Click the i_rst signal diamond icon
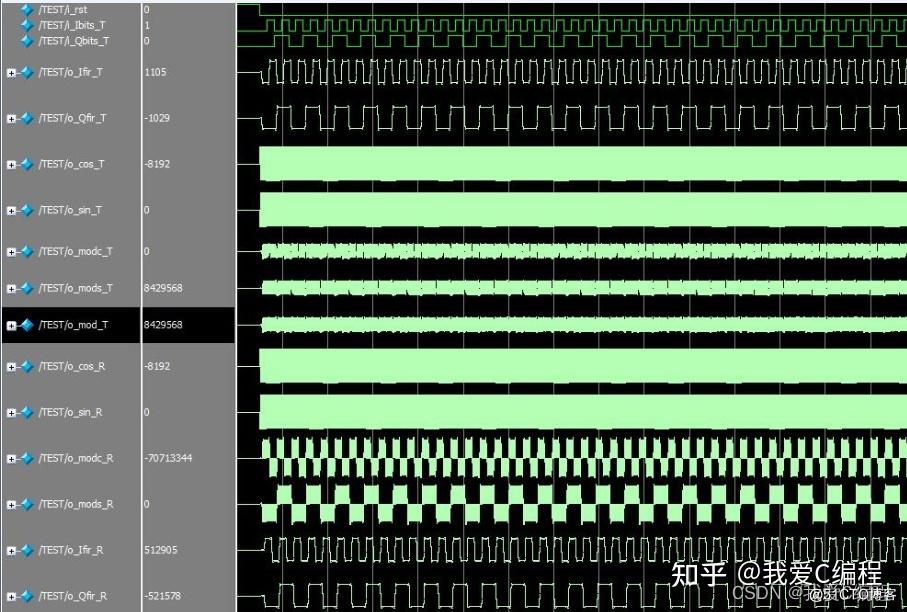Screen dimensions: 907x612 click(27, 9)
